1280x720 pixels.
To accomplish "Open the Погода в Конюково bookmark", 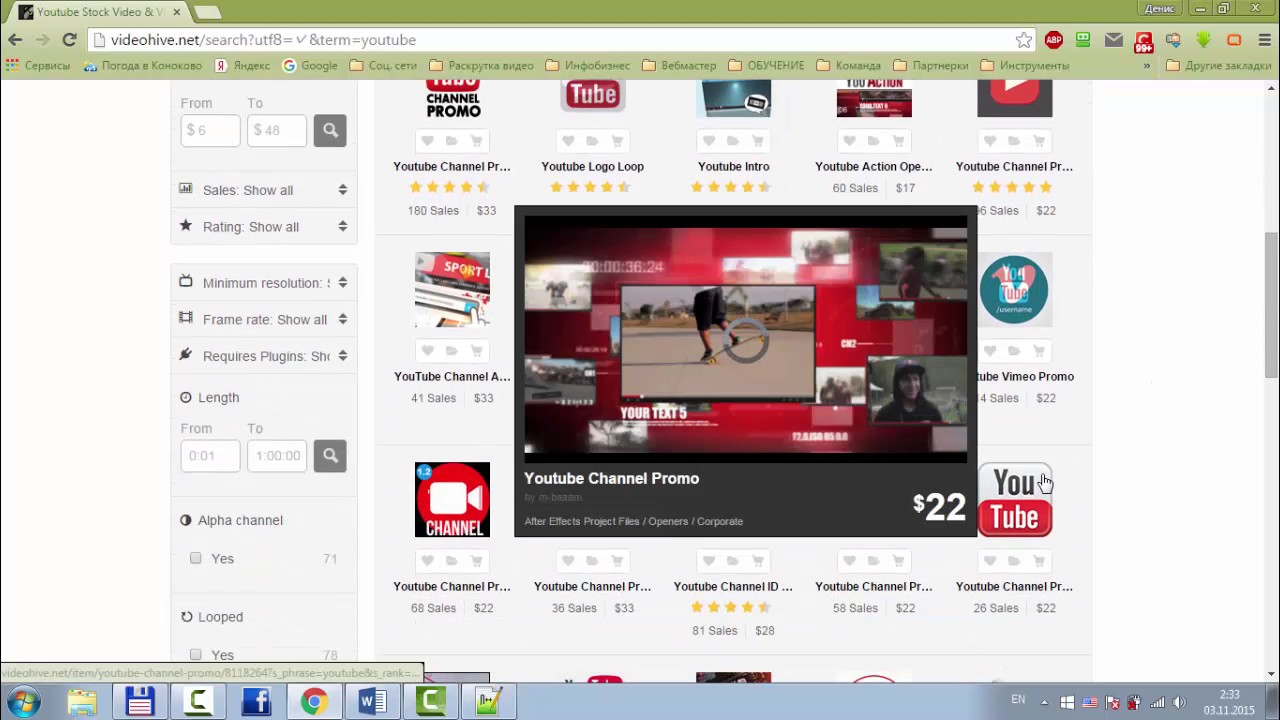I will [143, 66].
